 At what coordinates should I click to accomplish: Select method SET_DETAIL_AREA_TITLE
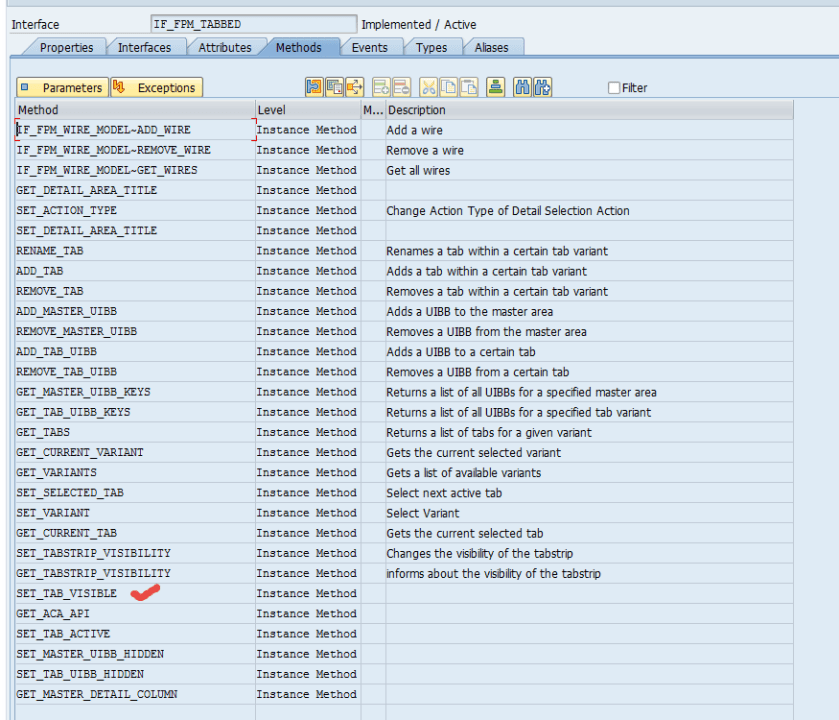135,231
